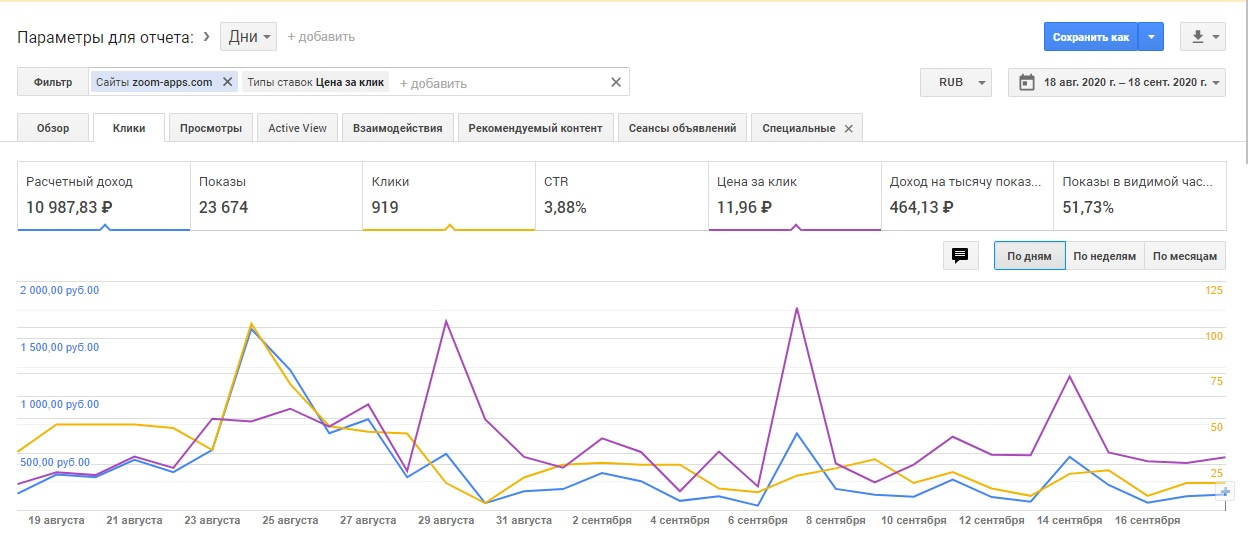1248x540 pixels.
Task: Switch to the 'Просмотры' tab
Action: [210, 128]
